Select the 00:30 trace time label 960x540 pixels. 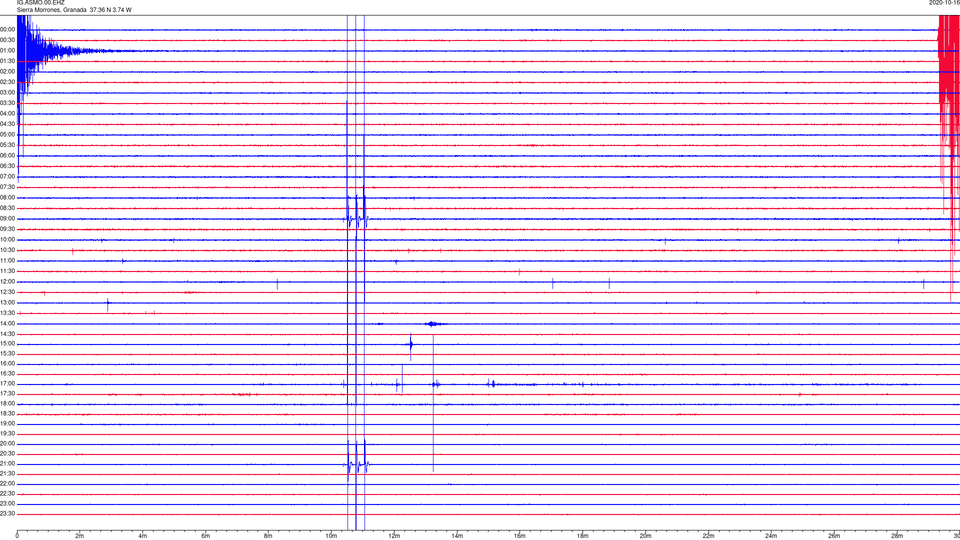tap(8, 40)
